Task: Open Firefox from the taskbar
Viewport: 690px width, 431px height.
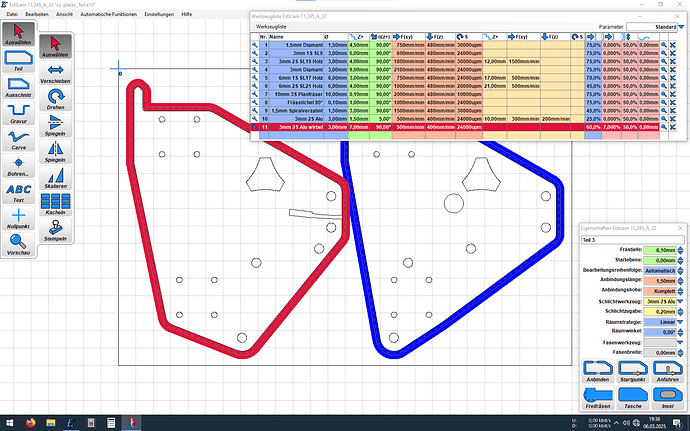Action: tap(30, 423)
